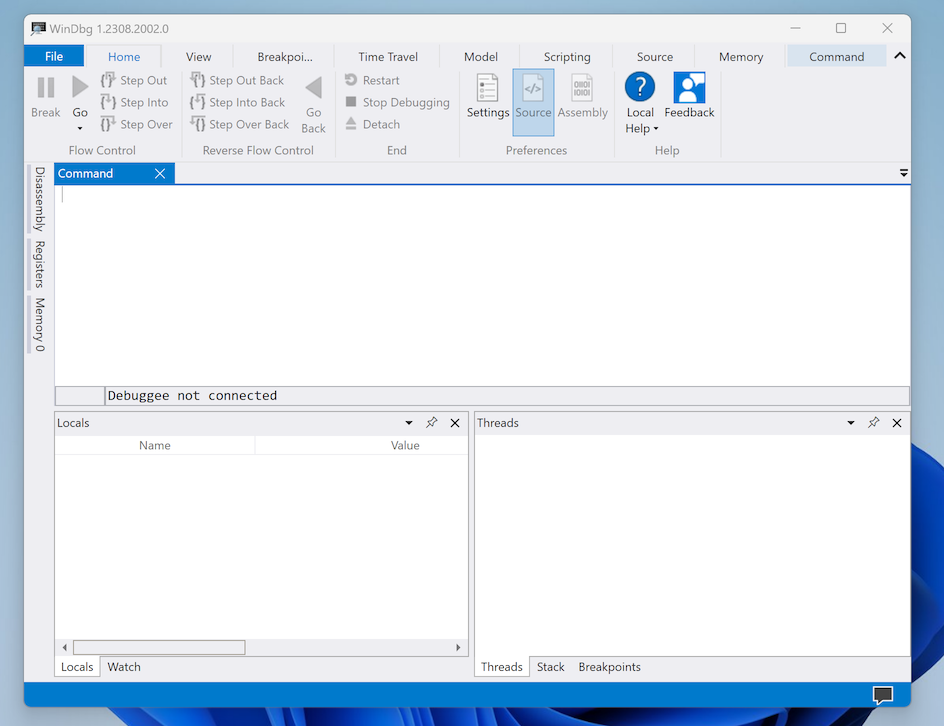This screenshot has width=944, height=726.
Task: Open the Threads panel options dropdown
Action: pos(851,423)
